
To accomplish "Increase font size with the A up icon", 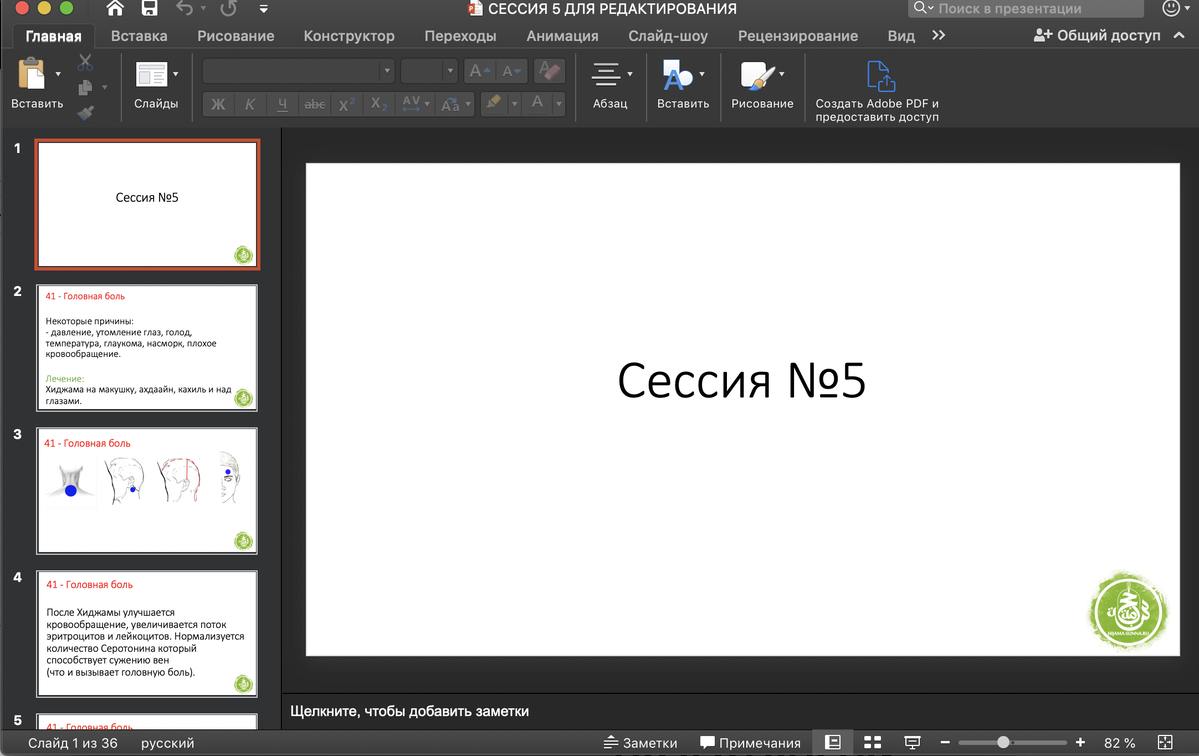I will 479,70.
